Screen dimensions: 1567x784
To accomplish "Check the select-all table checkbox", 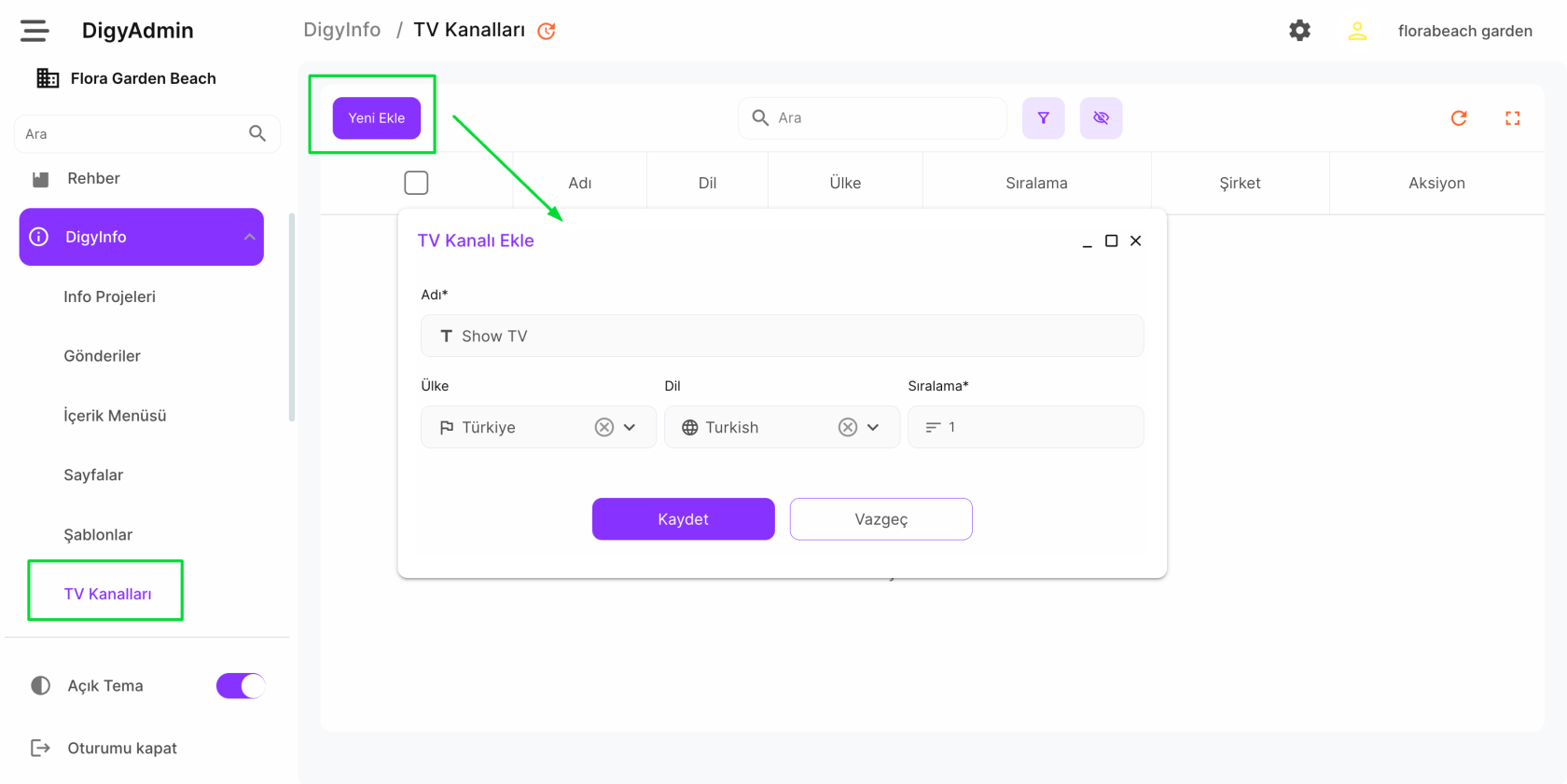I will tap(416, 183).
